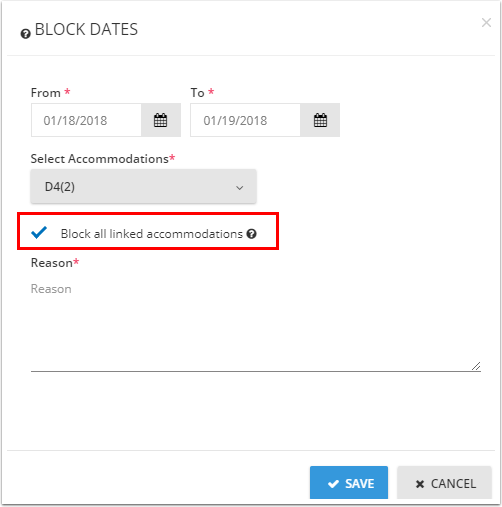Expand the D4(2) accommodations dropdown
502x507 pixels.
[143, 187]
